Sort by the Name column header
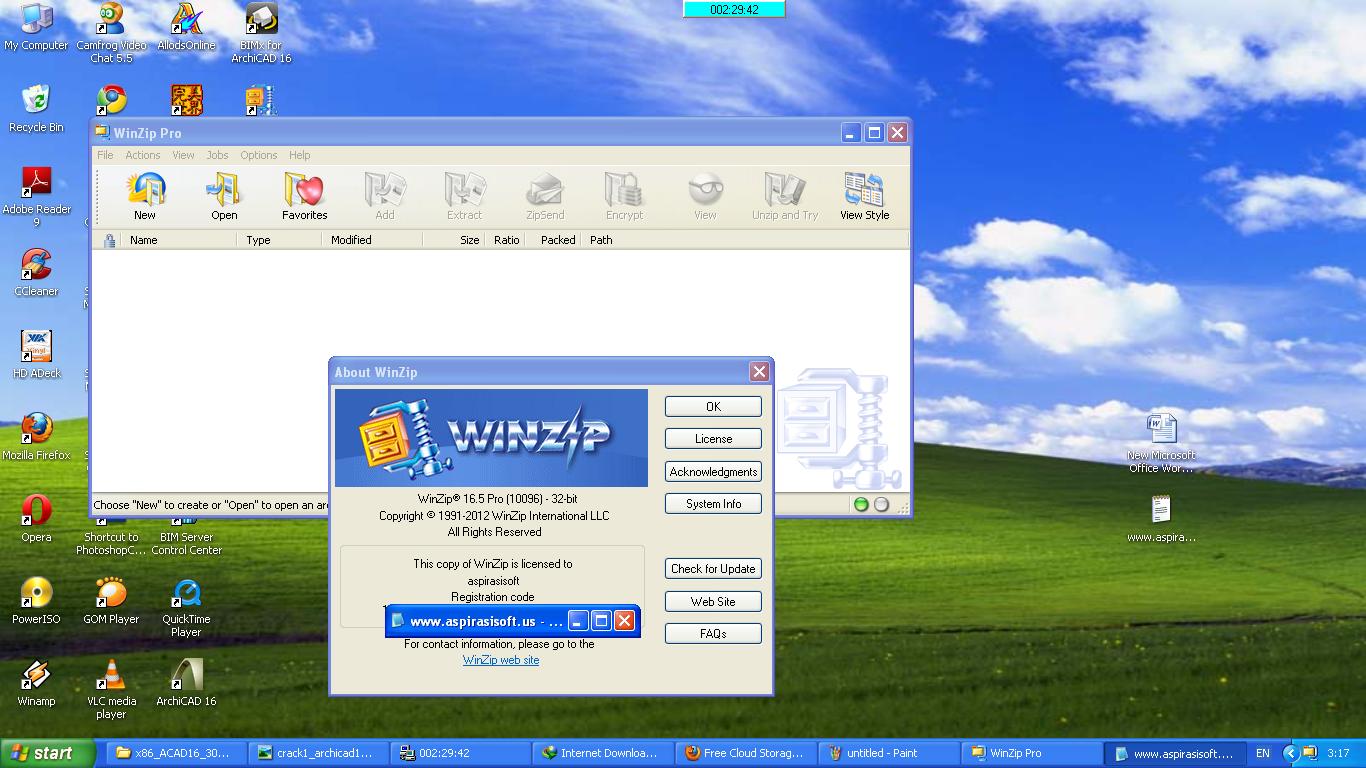The height and width of the screenshot is (768, 1366). [179, 240]
